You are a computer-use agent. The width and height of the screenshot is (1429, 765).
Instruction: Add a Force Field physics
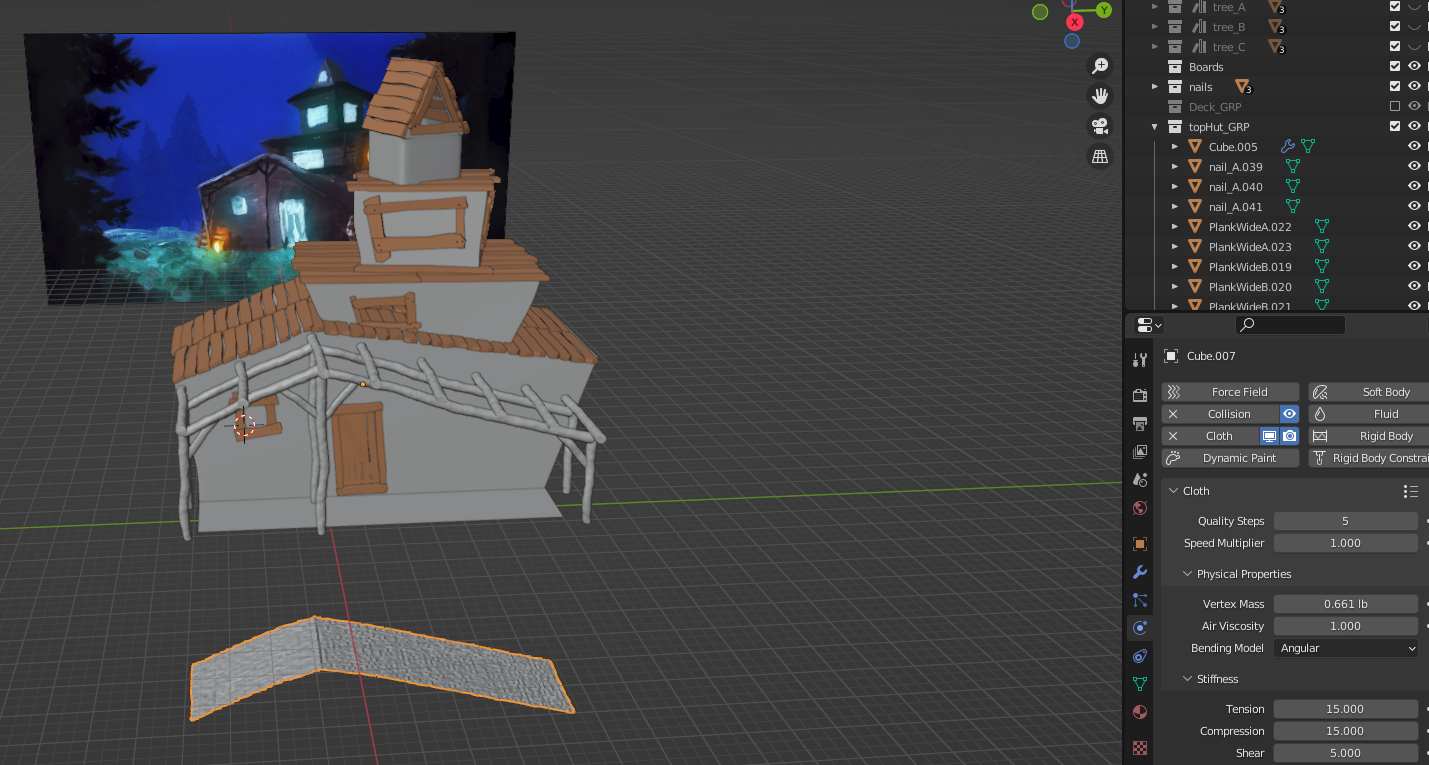click(x=1230, y=392)
